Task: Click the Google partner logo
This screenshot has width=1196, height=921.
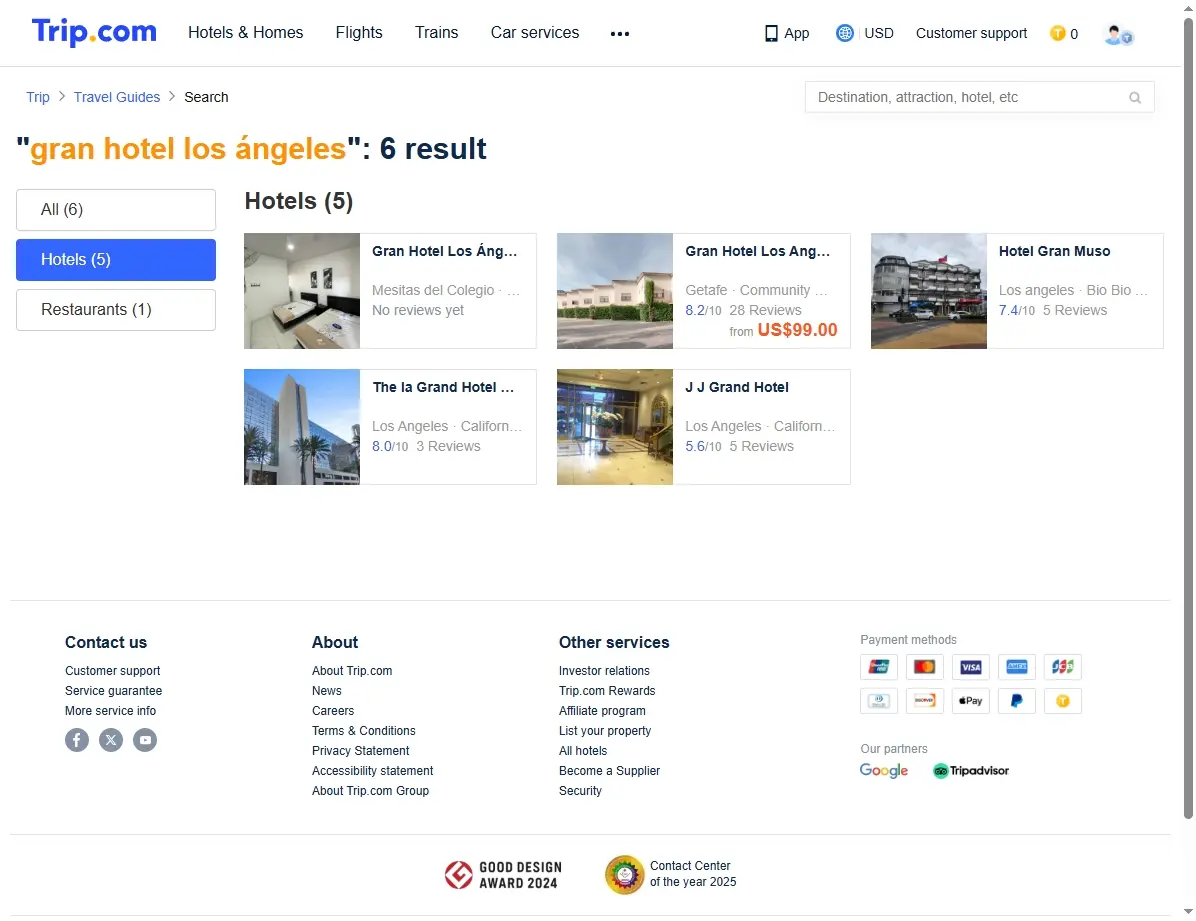Action: tap(883, 771)
